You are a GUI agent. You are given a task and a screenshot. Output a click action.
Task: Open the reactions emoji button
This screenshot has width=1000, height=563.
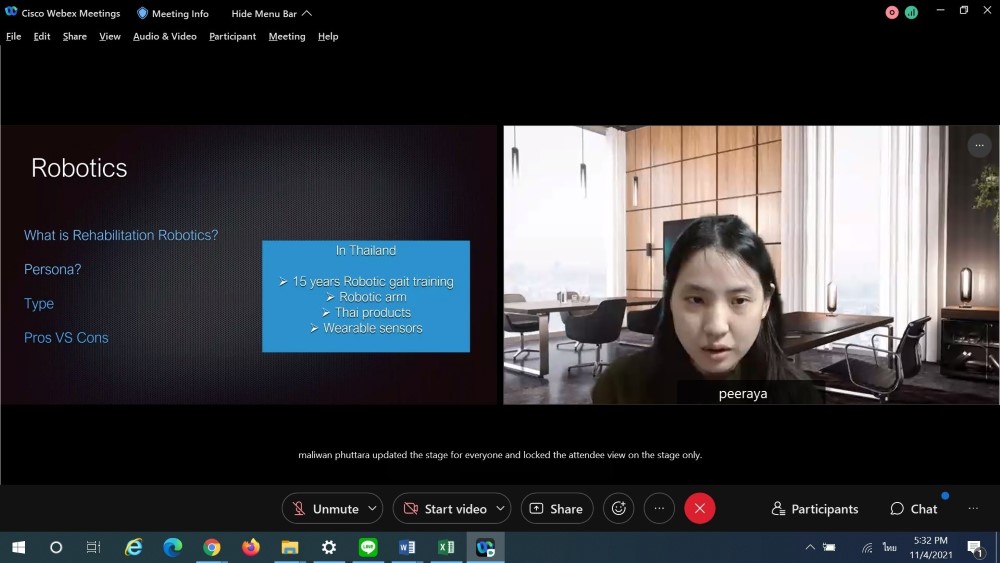click(619, 509)
